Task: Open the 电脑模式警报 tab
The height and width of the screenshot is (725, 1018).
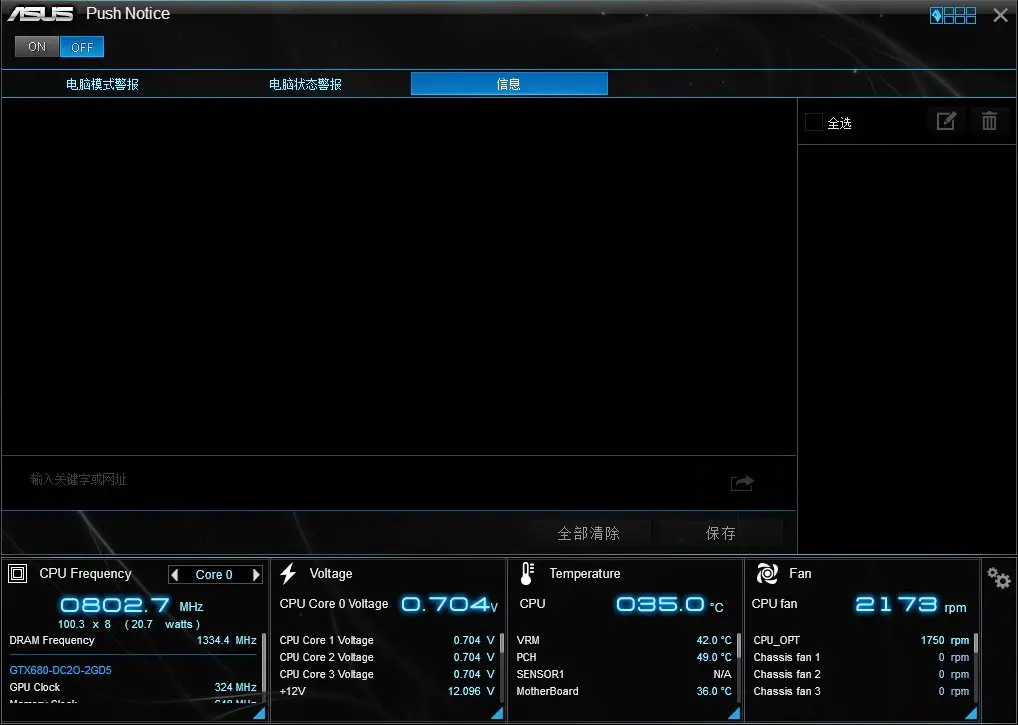Action: point(103,84)
